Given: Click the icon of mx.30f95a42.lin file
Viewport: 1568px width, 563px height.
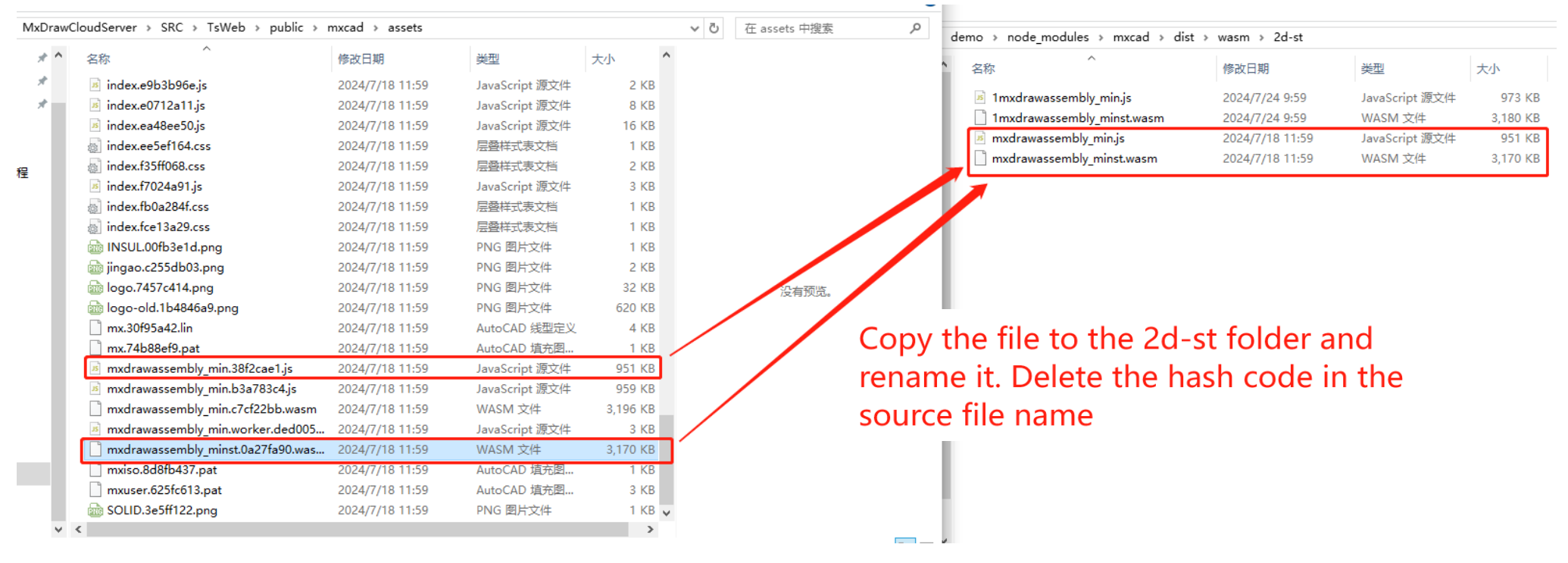Looking at the screenshot, I should pyautogui.click(x=95, y=328).
